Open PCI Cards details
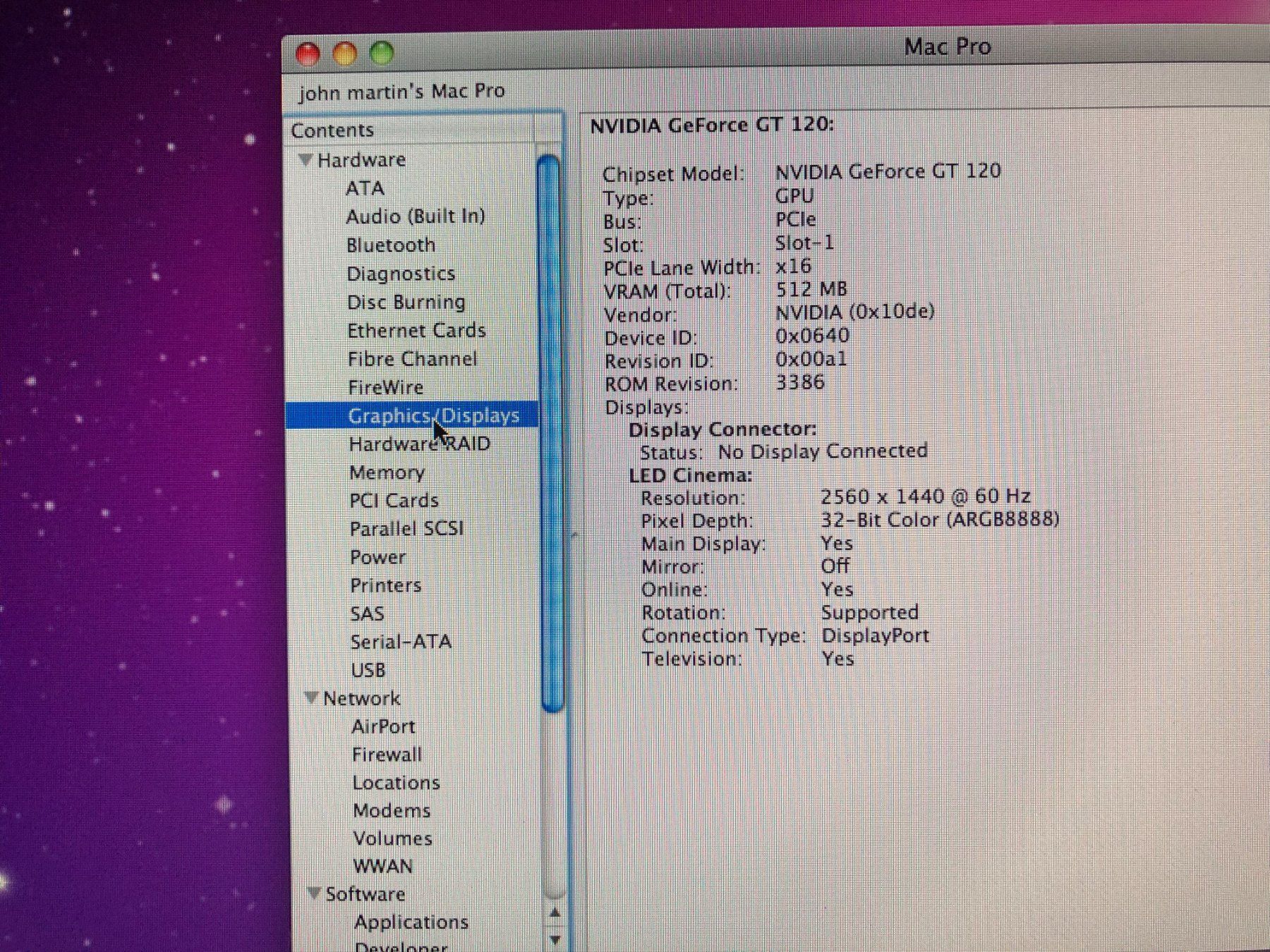 [394, 500]
